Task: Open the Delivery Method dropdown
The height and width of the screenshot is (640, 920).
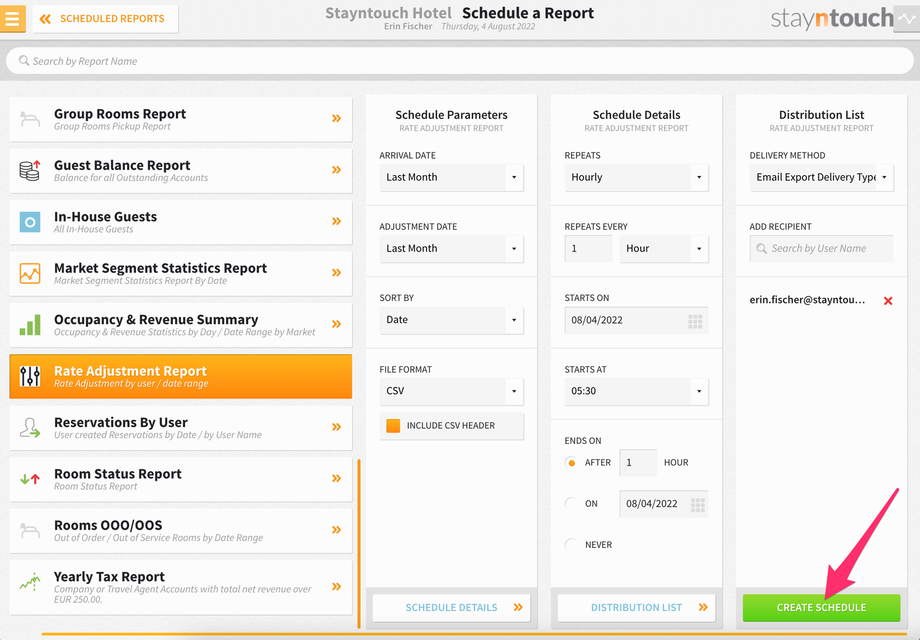Action: click(x=821, y=177)
